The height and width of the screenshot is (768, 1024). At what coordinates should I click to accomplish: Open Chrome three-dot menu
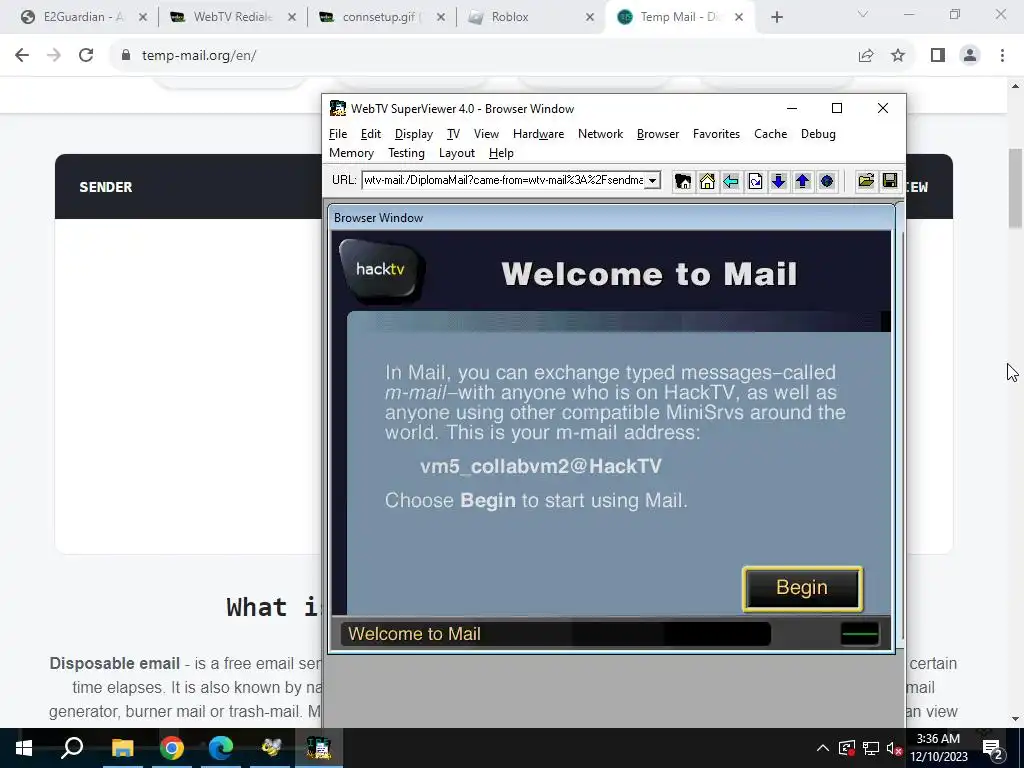click(x=1002, y=56)
